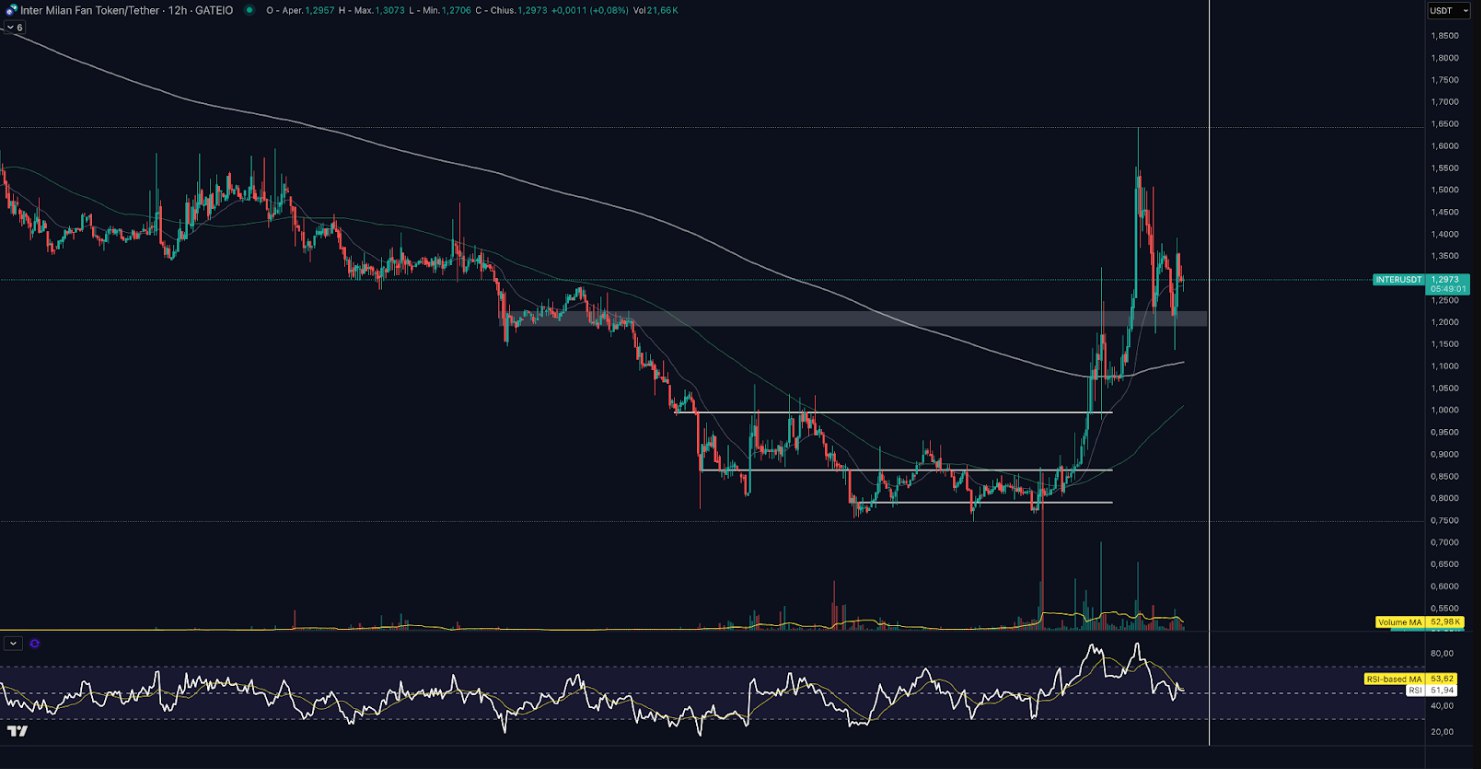Click the TradingView logo
The height and width of the screenshot is (769, 1481).
pos(17,732)
